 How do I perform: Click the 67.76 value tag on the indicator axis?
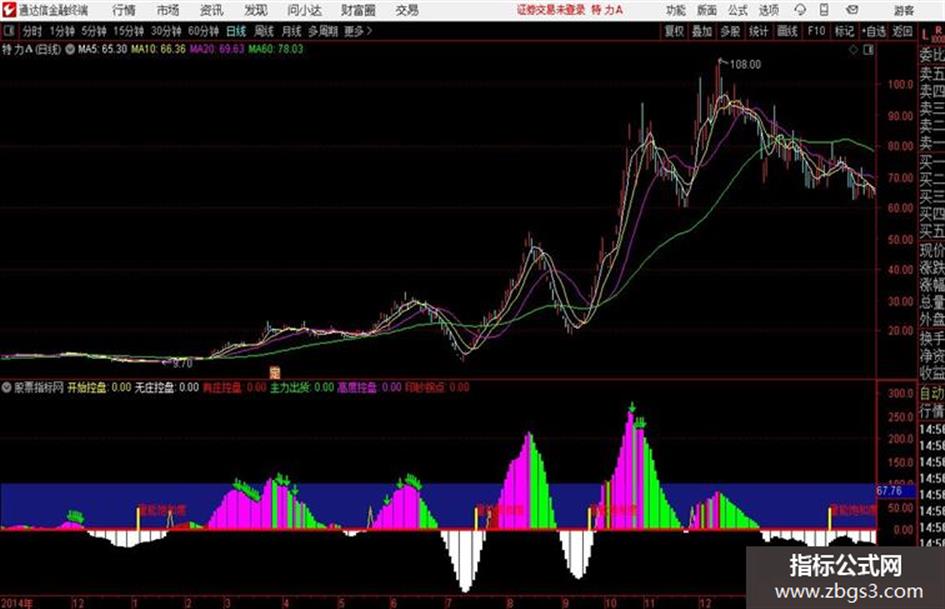click(x=889, y=491)
